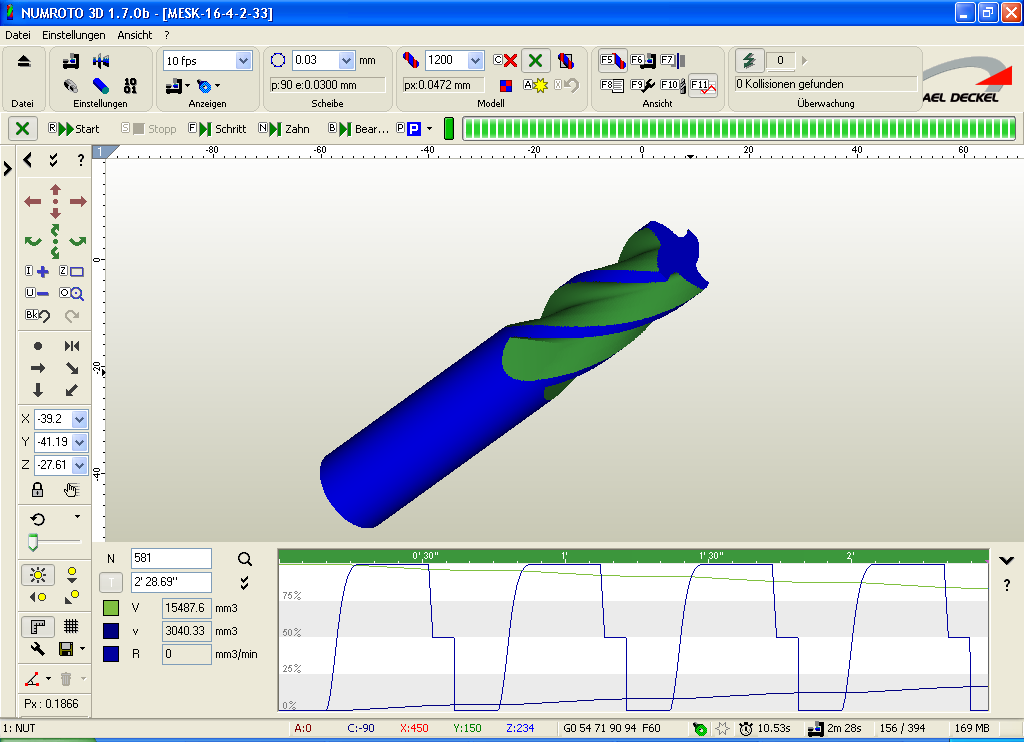Click the green V volume color swatch

(111, 607)
